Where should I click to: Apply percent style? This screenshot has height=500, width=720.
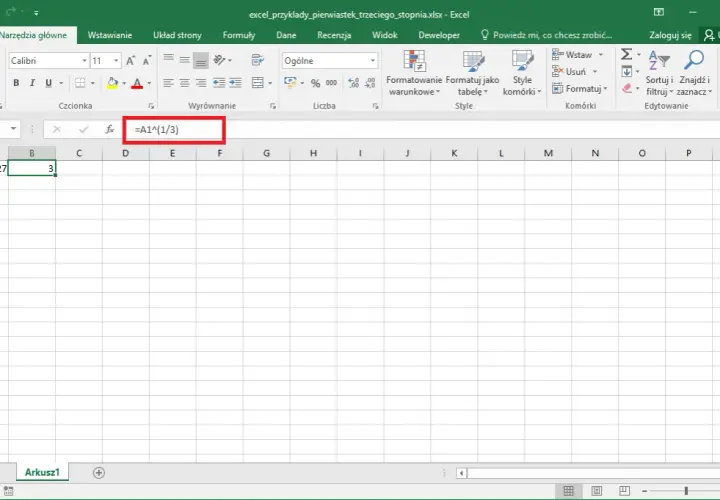click(x=315, y=84)
